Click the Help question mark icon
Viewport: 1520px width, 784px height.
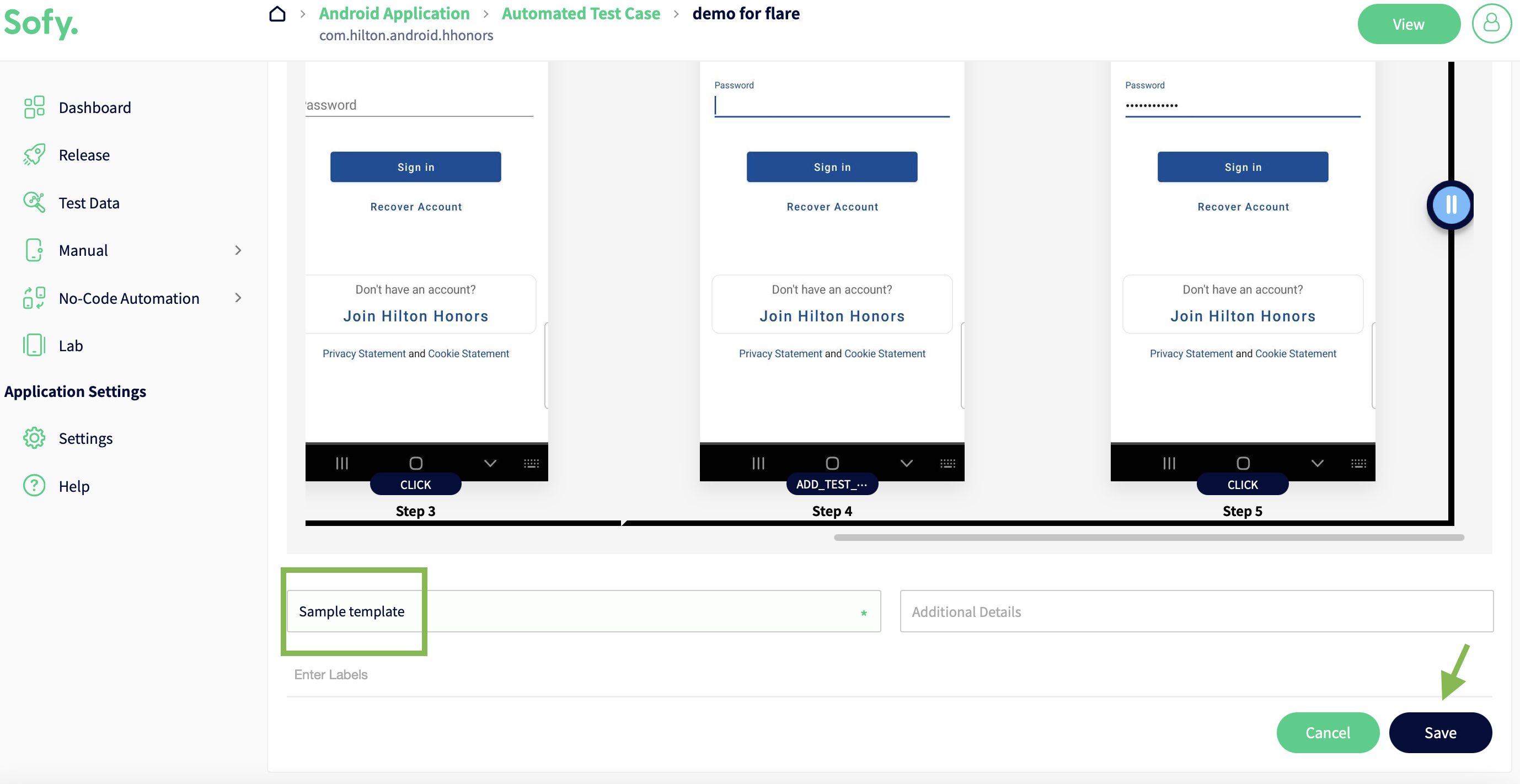tap(34, 486)
